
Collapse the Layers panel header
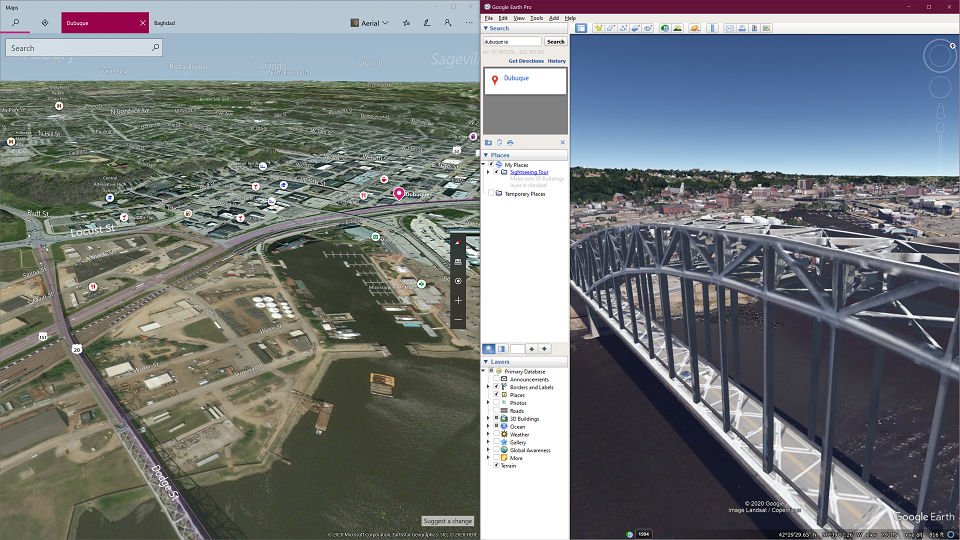(525, 362)
